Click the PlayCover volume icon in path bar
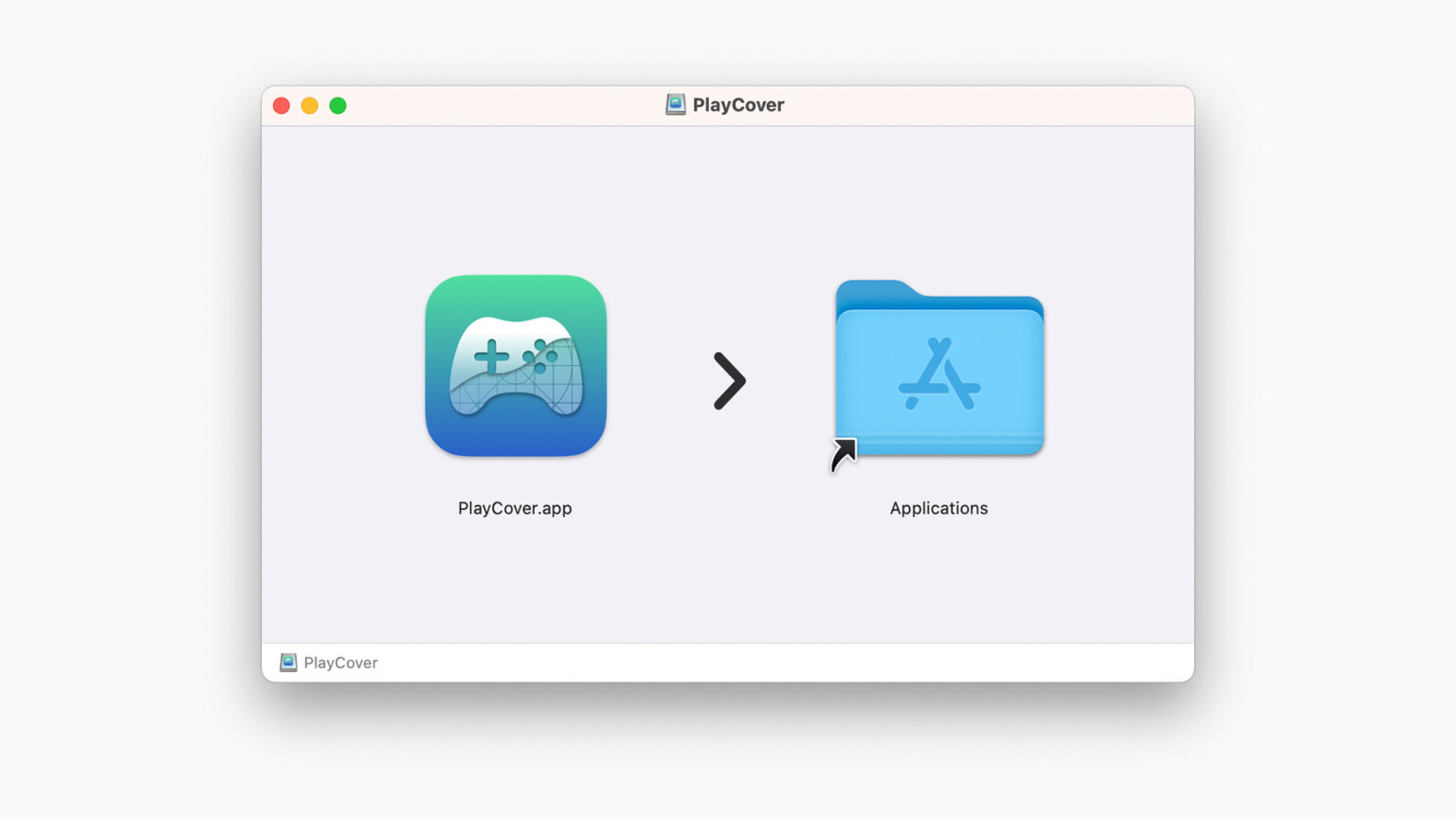Viewport: 1456px width, 819px height. 288,663
